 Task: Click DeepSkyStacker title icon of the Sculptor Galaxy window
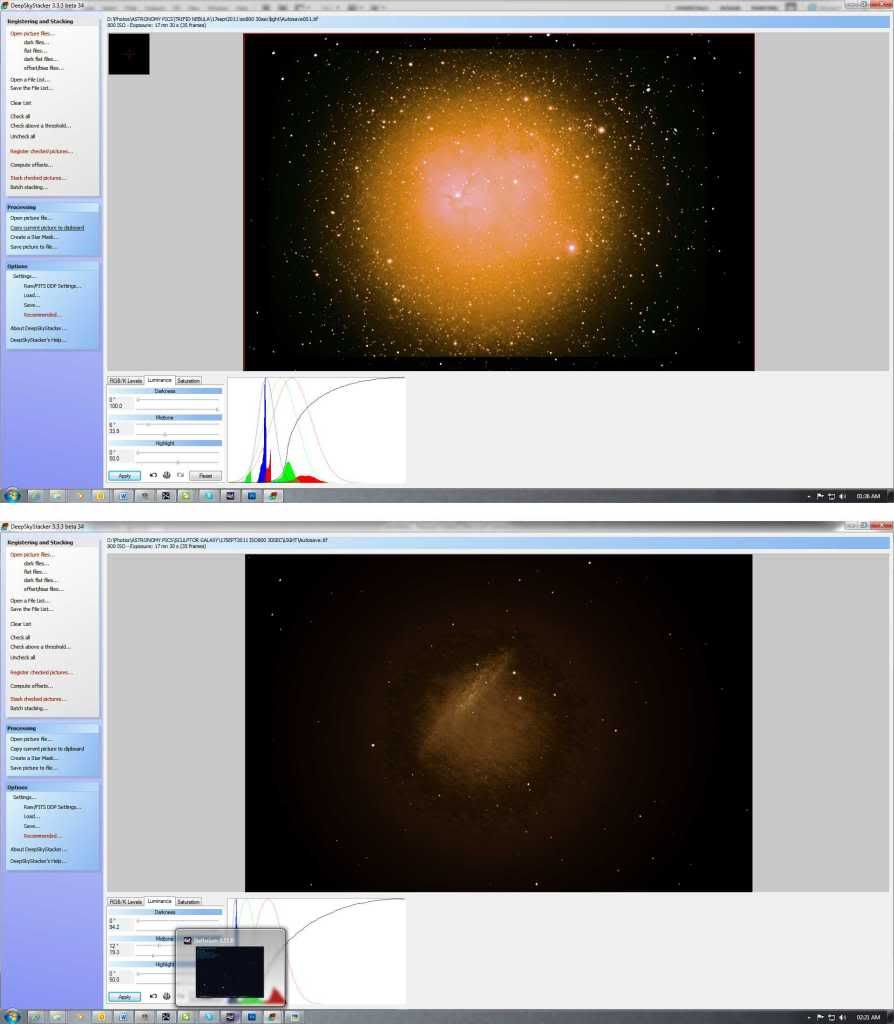coord(4,526)
